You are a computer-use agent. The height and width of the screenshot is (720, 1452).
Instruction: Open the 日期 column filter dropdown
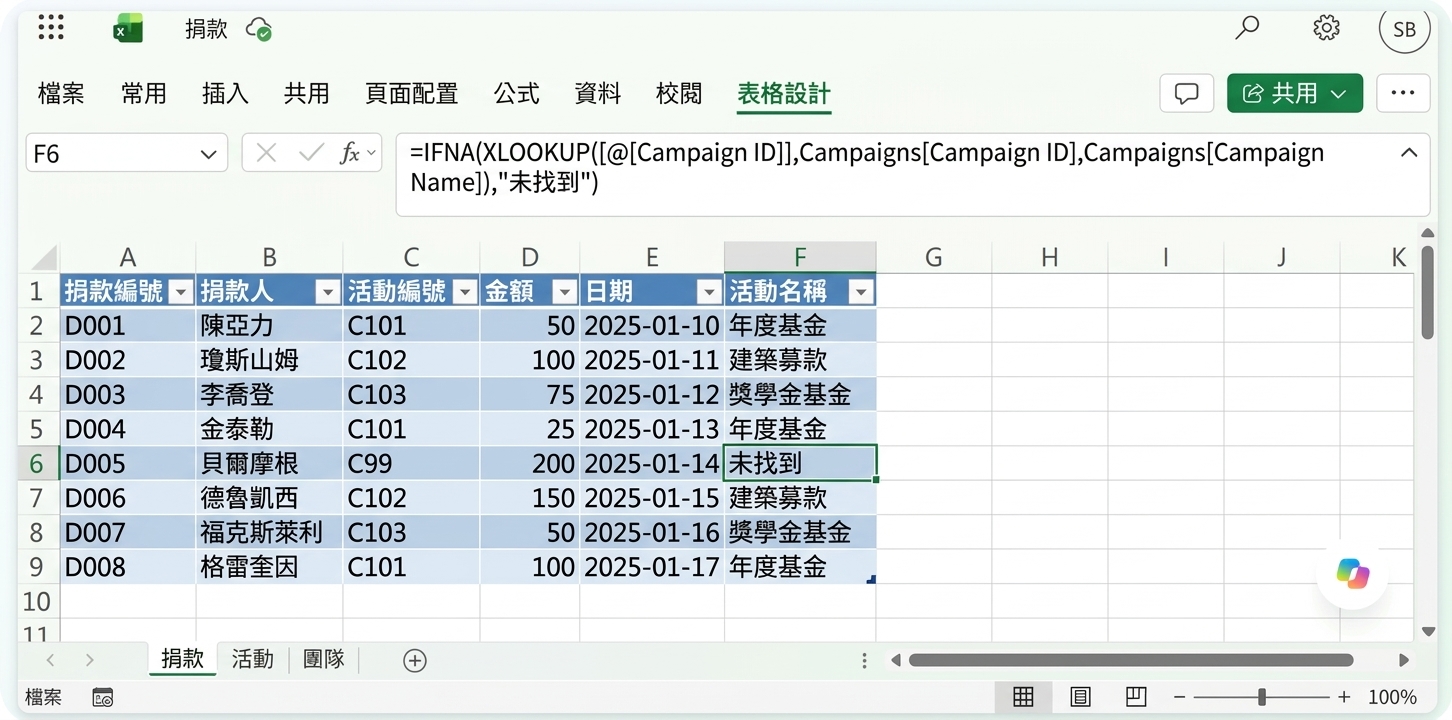pyautogui.click(x=709, y=291)
